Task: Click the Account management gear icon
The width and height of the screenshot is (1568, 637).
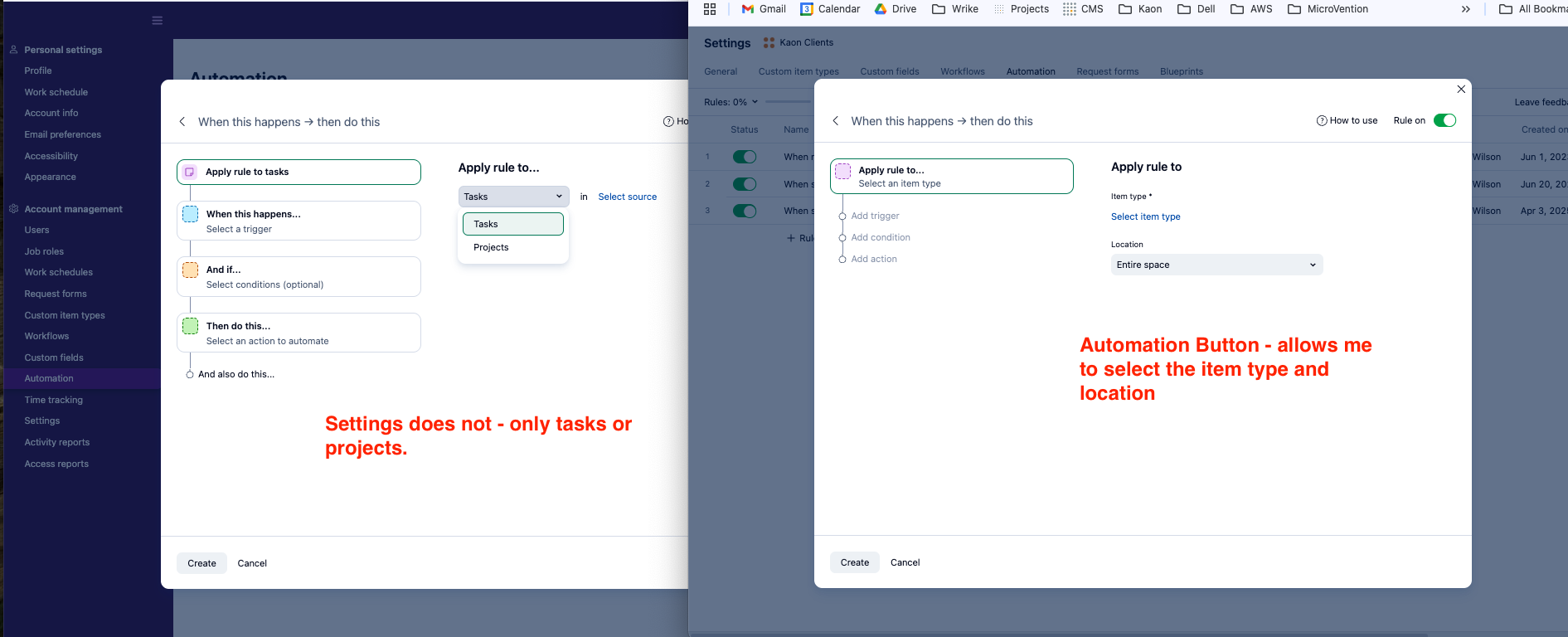Action: [x=13, y=209]
